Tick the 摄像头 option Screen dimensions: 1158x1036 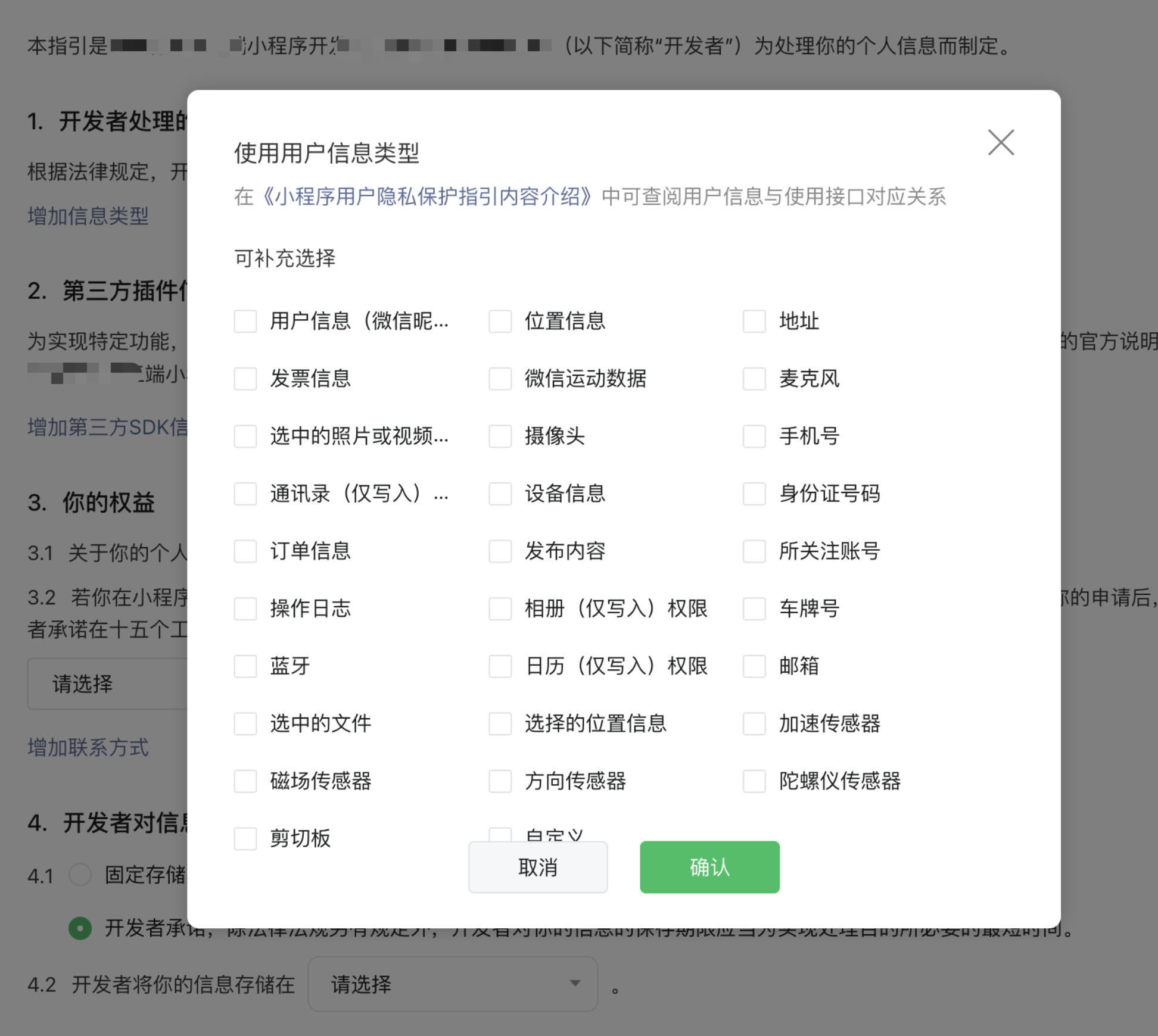click(x=500, y=436)
